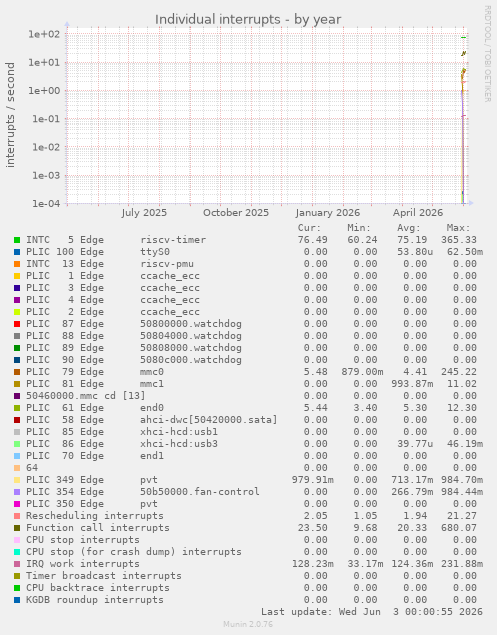
Task: Click the CPU backtrace interrupts label
Action: tap(98, 588)
